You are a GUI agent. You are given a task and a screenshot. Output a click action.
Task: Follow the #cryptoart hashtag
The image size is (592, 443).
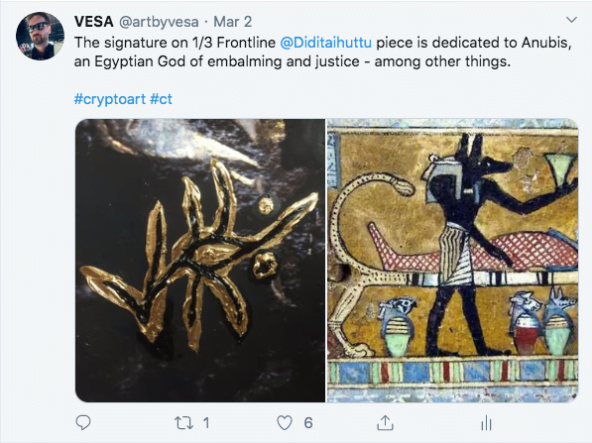(x=109, y=99)
